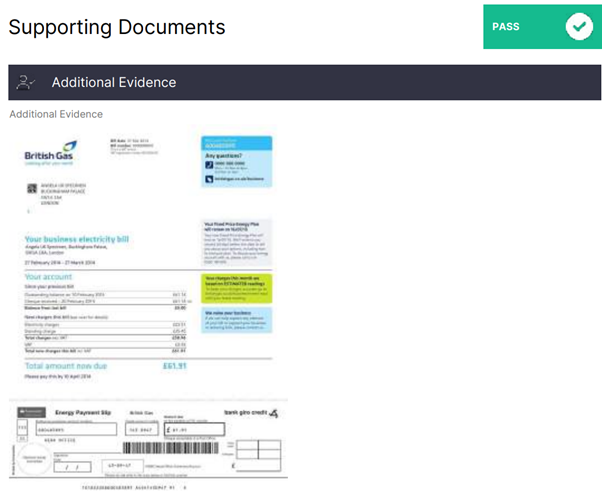Click the green PASS badge
This screenshot has height=491, width=602.
tap(542, 26)
